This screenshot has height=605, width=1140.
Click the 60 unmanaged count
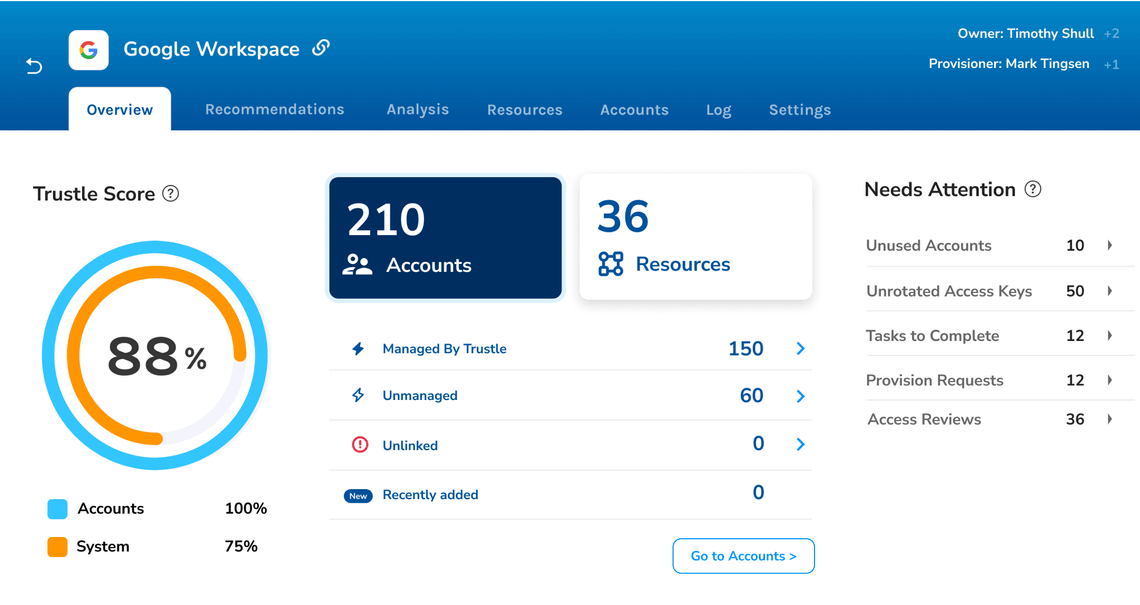tap(752, 396)
